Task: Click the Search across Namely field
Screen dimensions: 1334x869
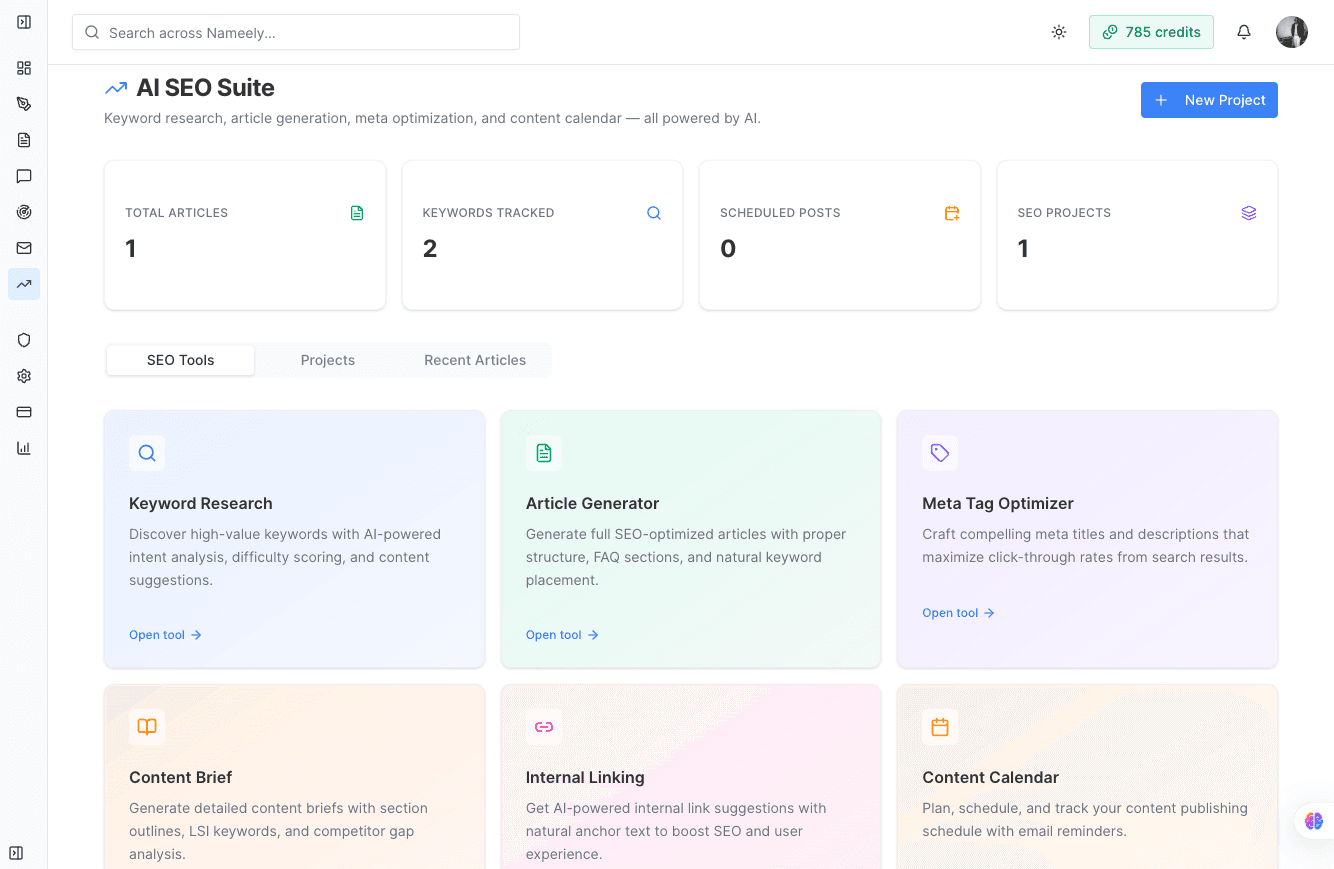Action: click(296, 31)
